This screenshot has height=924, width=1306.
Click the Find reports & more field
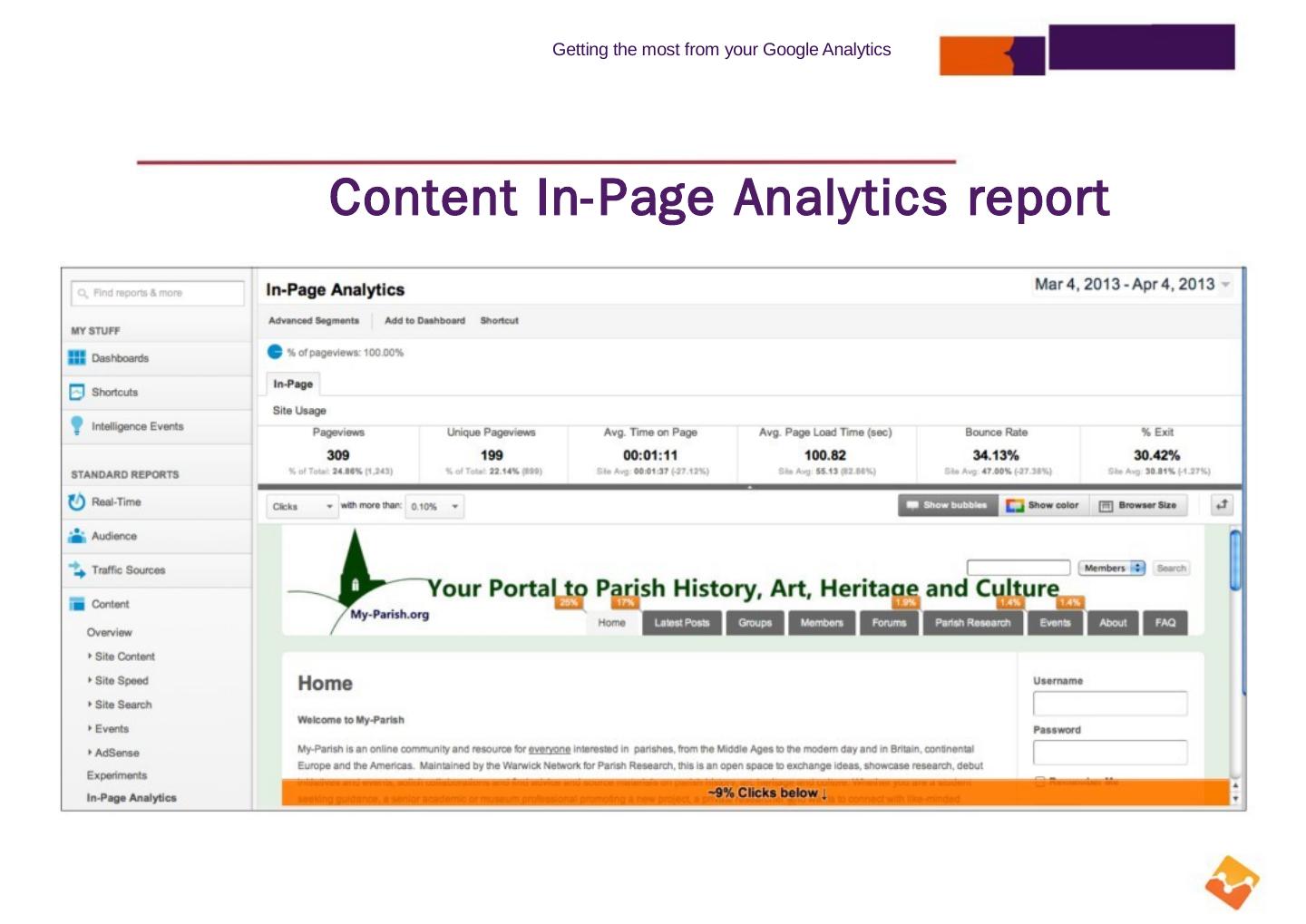[x=158, y=293]
